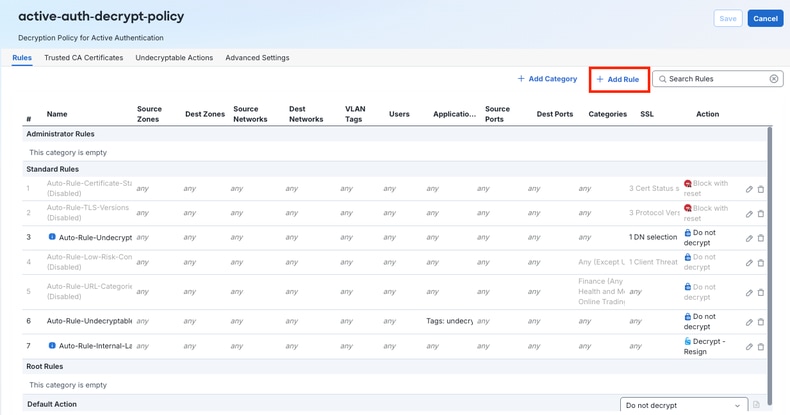Screen dimensions: 790x415
Task: Click the Users column header
Action: pos(399,114)
